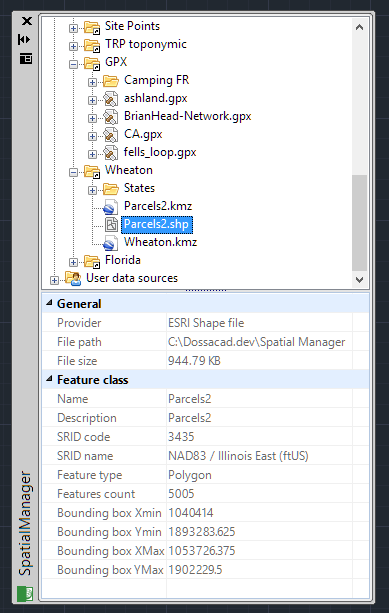Open the palette properties menu icon

(26, 59)
